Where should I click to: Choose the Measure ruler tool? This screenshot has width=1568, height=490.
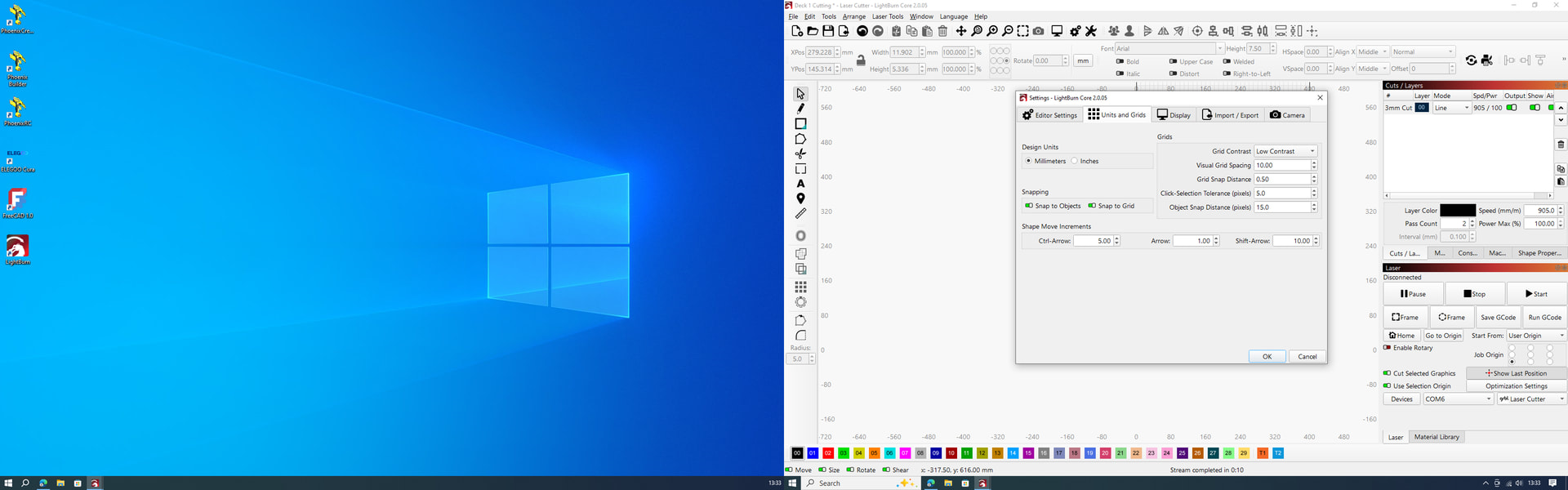point(800,214)
